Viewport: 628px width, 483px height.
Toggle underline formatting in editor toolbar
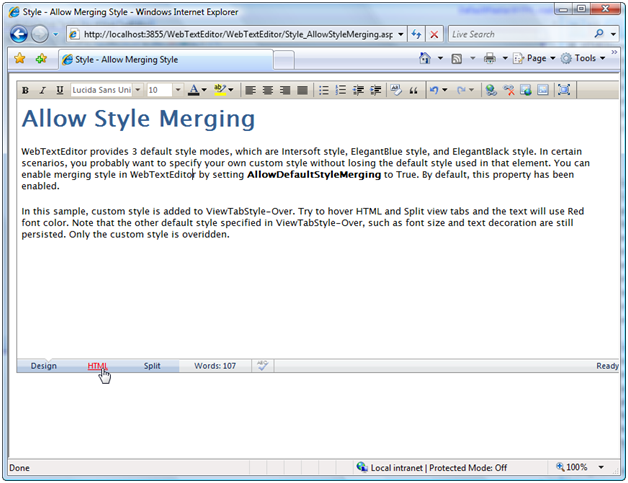pyautogui.click(x=59, y=90)
